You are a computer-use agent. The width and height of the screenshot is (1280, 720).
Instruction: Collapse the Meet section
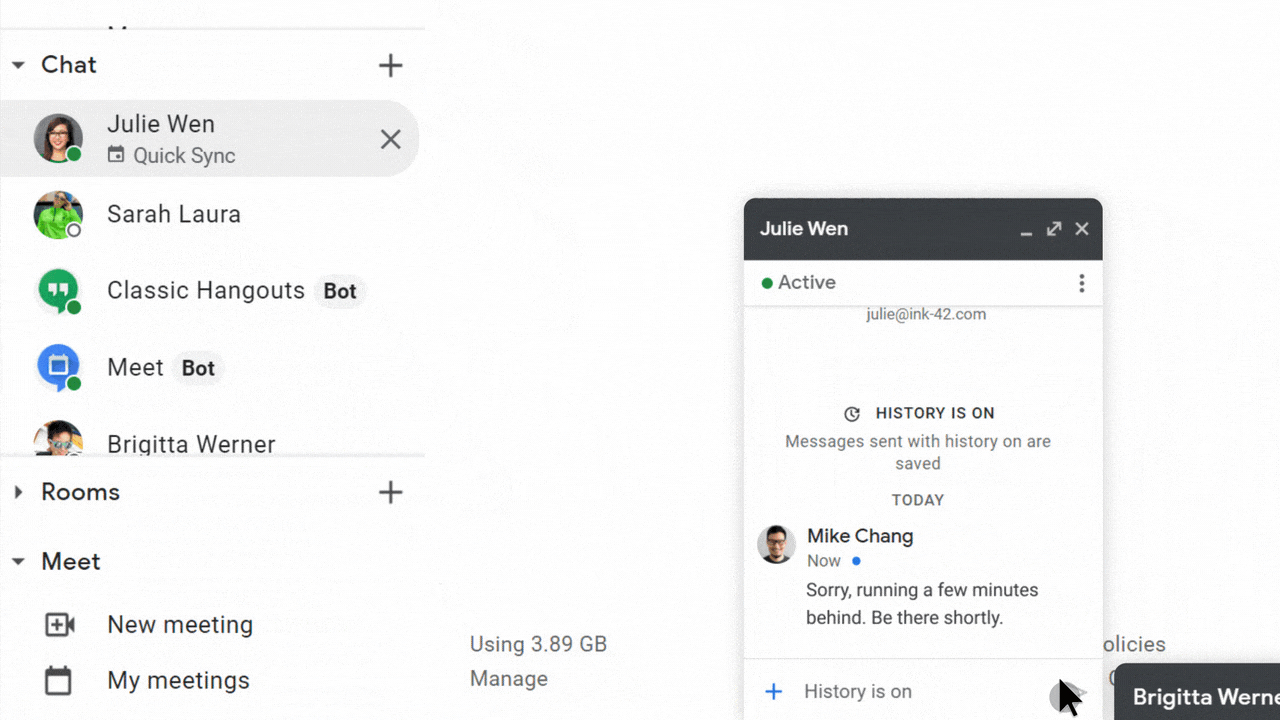[17, 562]
